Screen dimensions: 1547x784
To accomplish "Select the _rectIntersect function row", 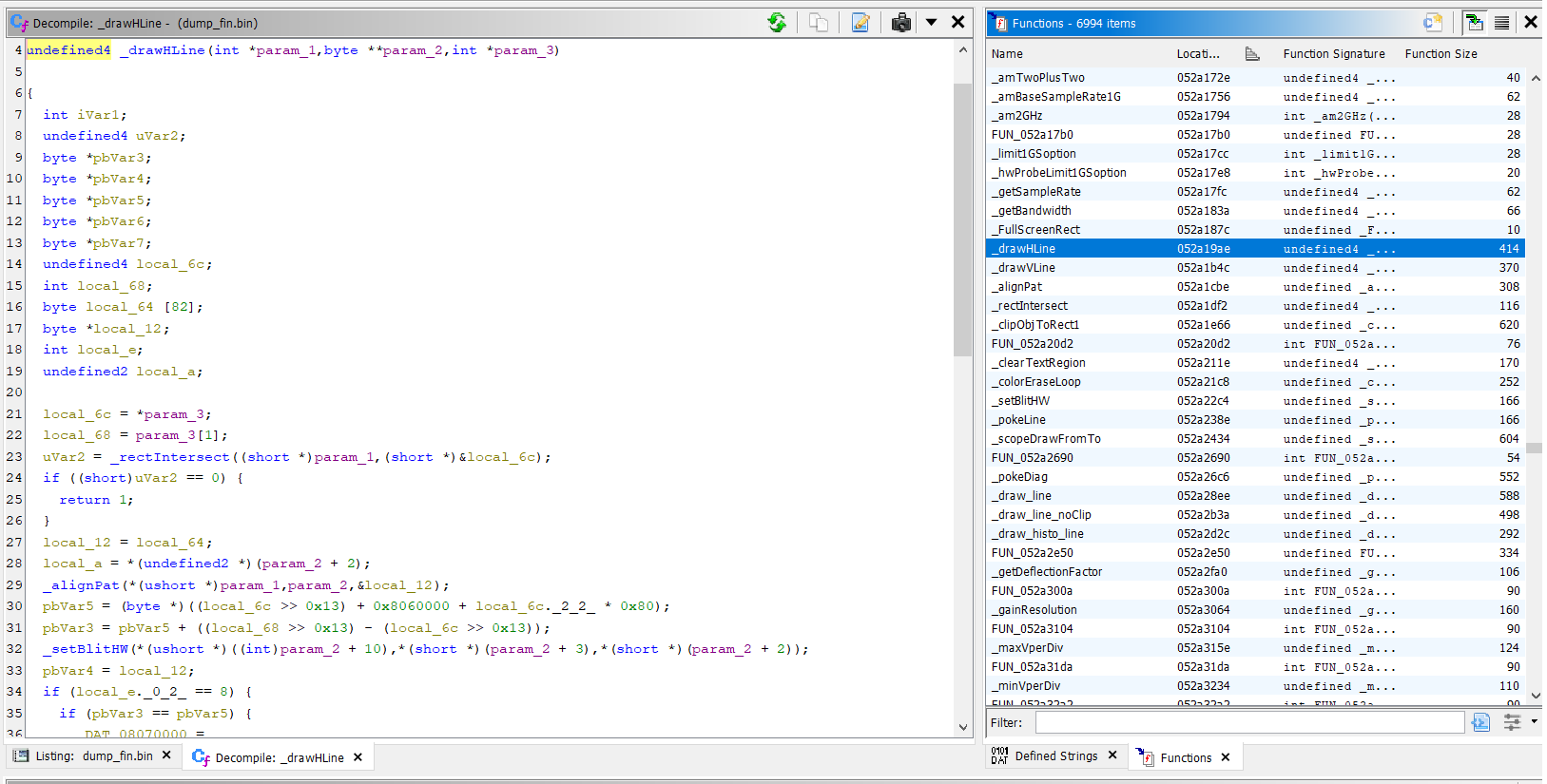I will click(x=1255, y=306).
